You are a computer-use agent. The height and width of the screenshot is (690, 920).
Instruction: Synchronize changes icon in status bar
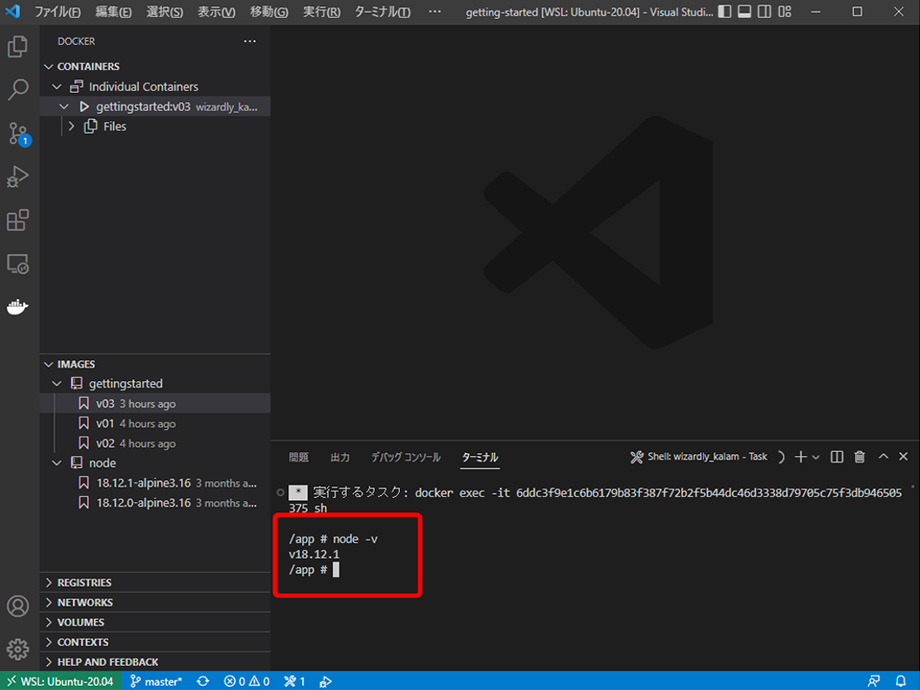coord(203,681)
